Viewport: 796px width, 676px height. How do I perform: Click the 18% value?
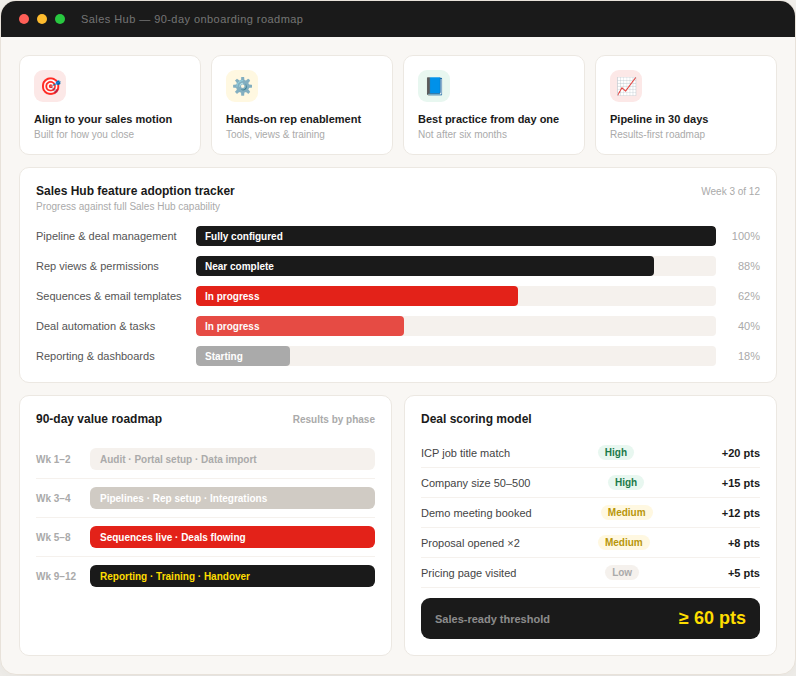[x=749, y=356]
